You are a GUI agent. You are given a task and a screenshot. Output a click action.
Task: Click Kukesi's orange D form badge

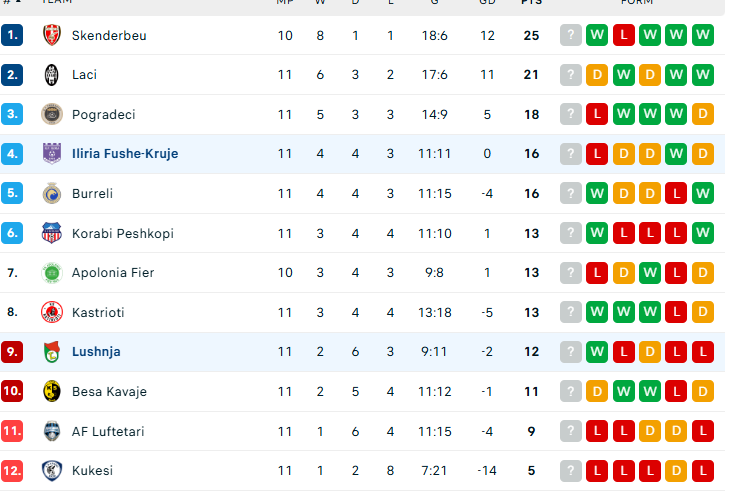[676, 470]
